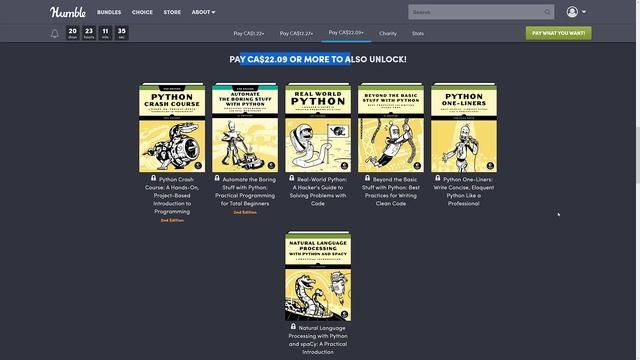Open the Choice menu item

(142, 12)
